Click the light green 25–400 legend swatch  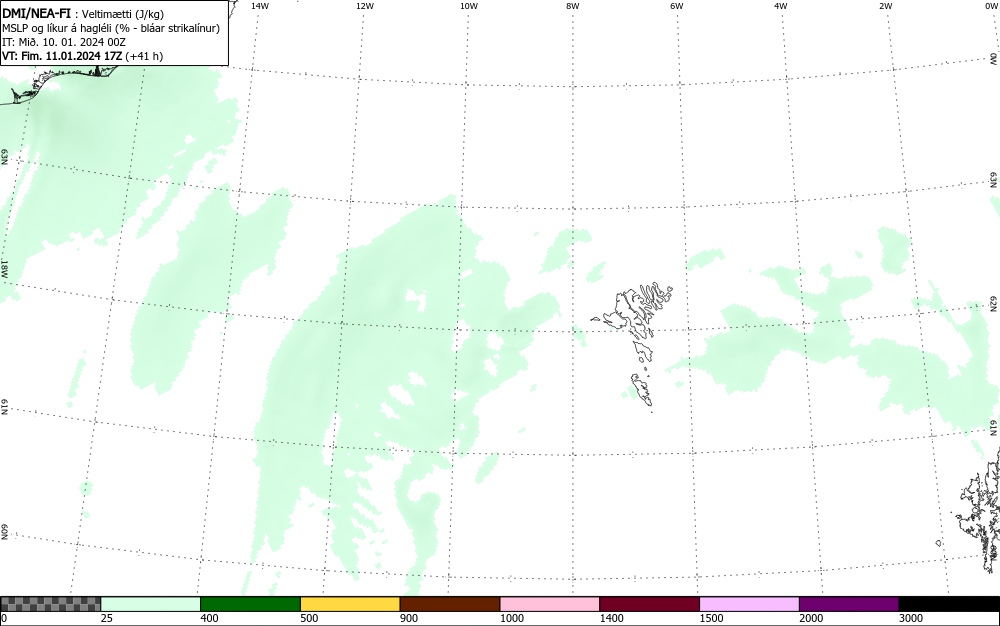151,604
